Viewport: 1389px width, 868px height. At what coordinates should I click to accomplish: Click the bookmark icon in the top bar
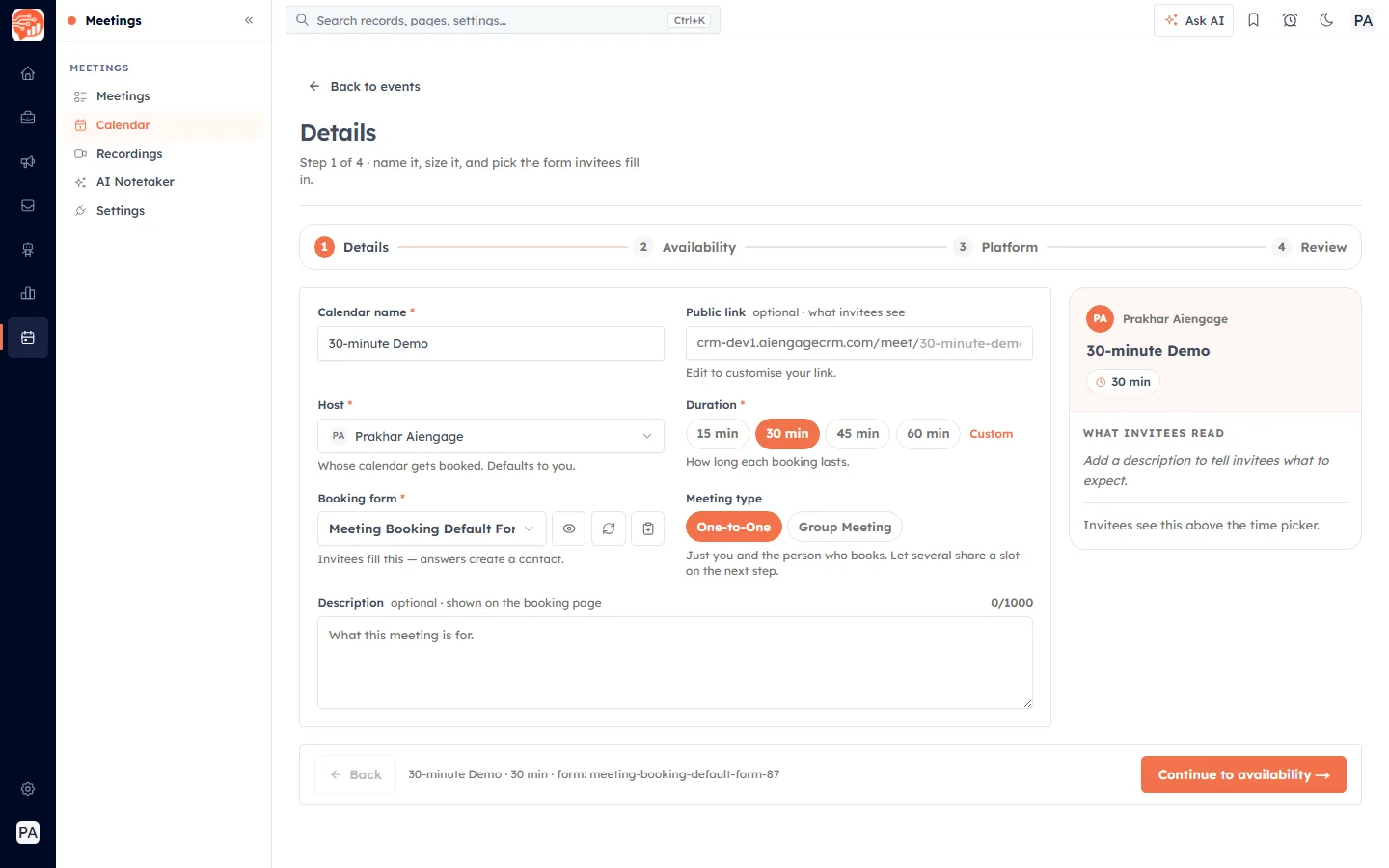click(x=1253, y=20)
